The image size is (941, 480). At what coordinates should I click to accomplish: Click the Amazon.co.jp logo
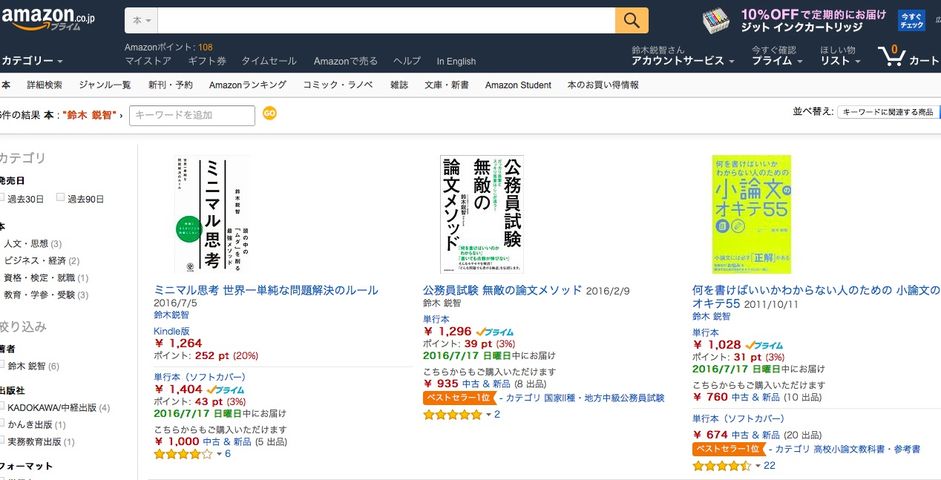click(47, 19)
